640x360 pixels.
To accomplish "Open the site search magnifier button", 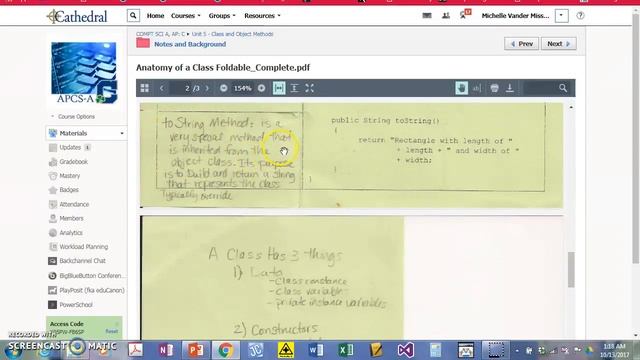I will 133,16.
